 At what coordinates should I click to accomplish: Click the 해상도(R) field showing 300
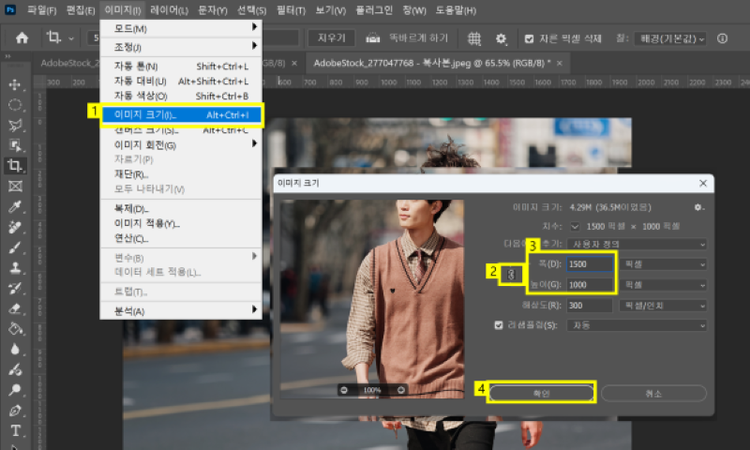(589, 306)
